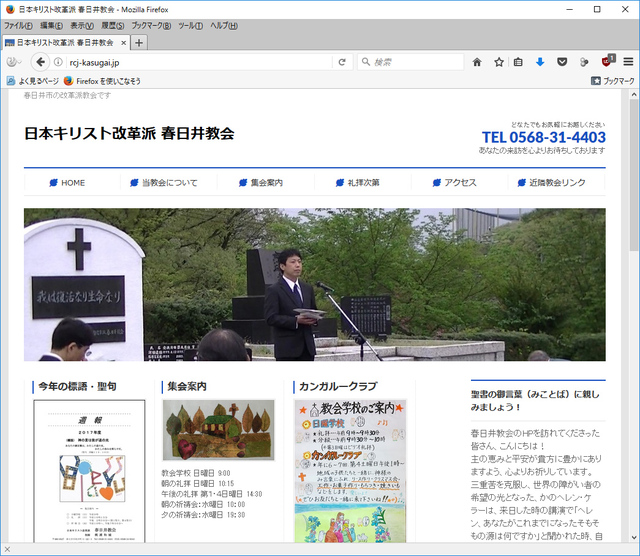Screen dimensions: 640x556
Task: Bookmark this page with the star icon
Action: (498, 62)
